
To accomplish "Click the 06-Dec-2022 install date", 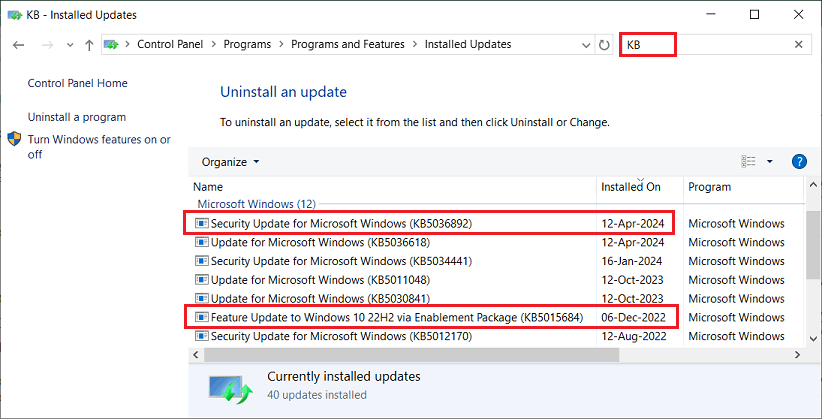I will point(633,317).
